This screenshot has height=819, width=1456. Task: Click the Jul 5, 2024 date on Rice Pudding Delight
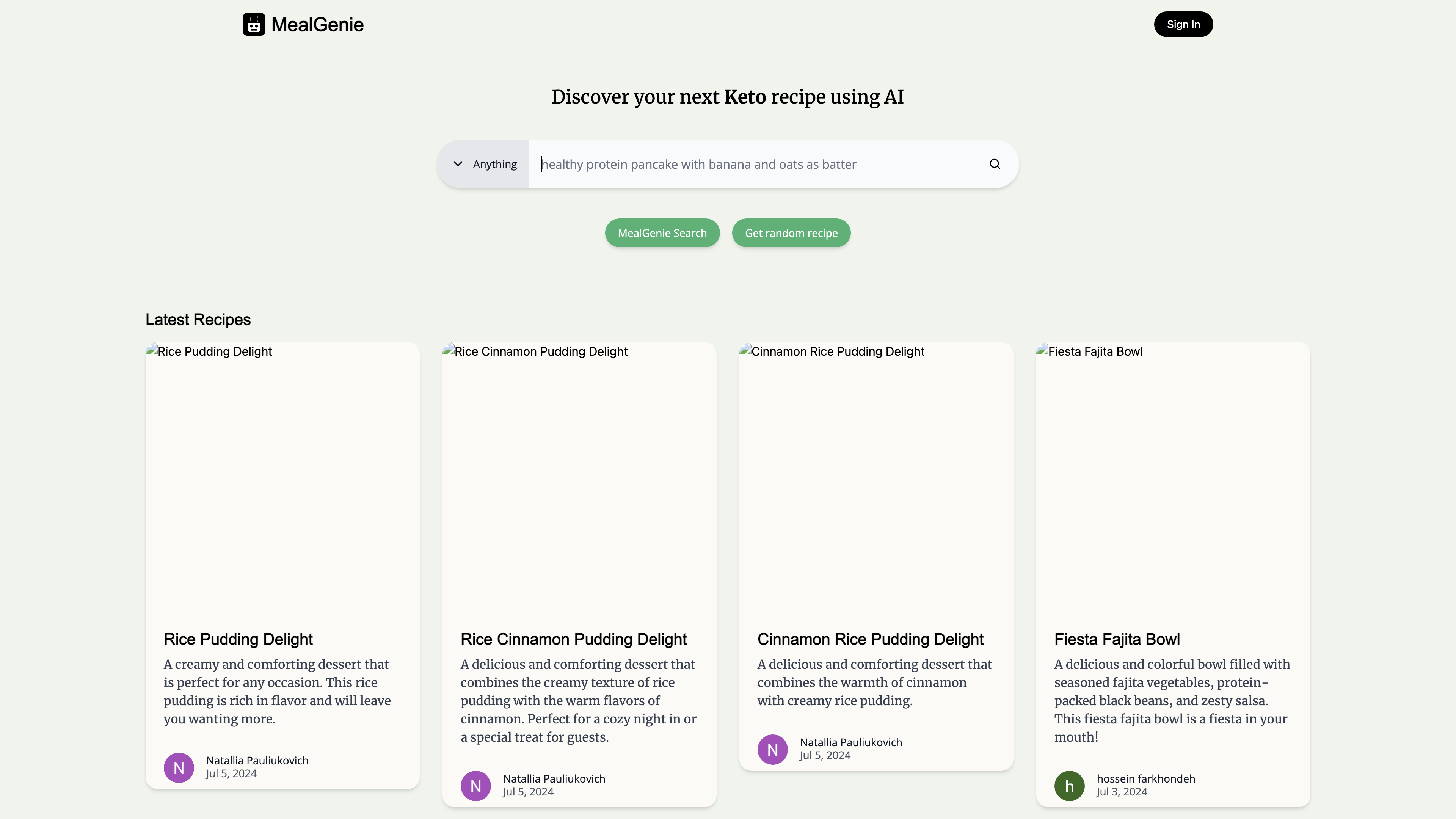coord(231,774)
